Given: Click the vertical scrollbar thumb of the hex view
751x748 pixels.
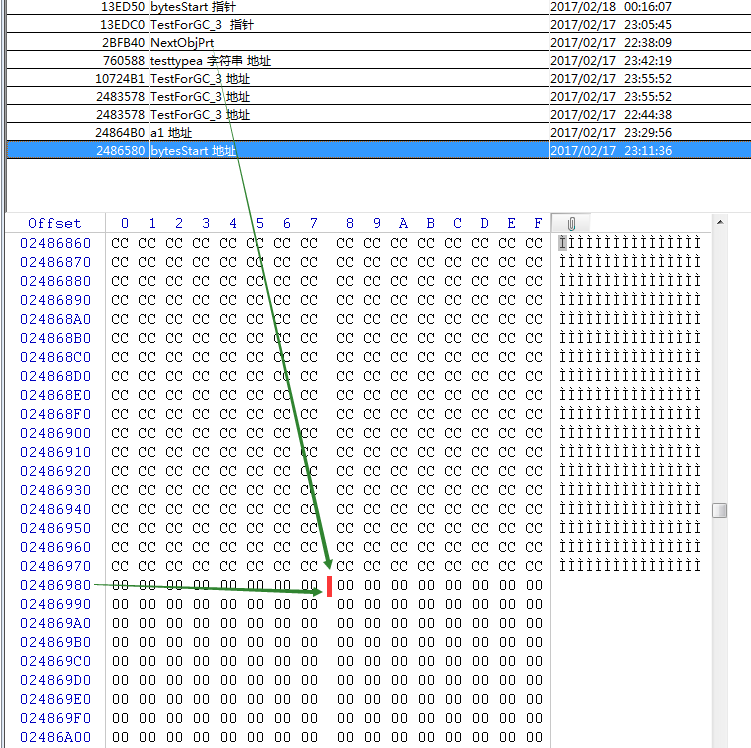Looking at the screenshot, I should [719, 510].
